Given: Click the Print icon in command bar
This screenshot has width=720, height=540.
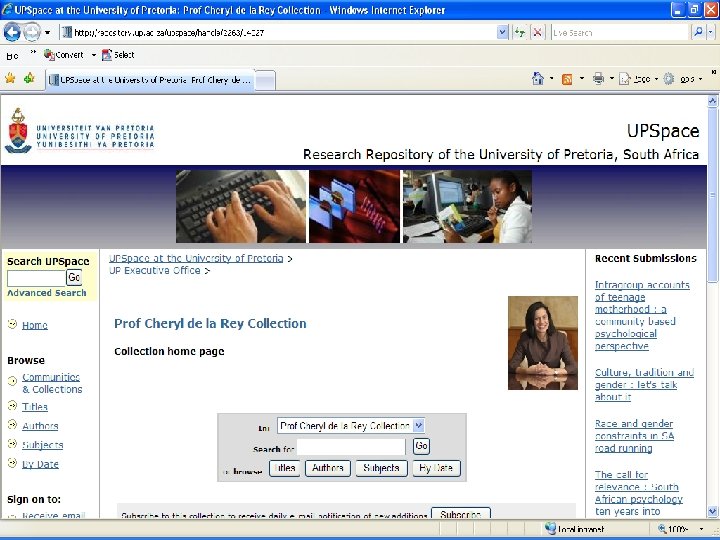Looking at the screenshot, I should coord(598,79).
